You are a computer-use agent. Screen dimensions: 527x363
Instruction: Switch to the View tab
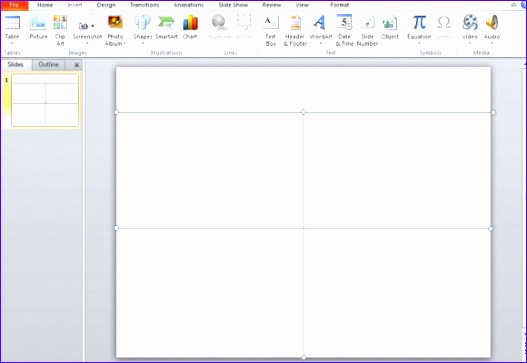coord(302,5)
